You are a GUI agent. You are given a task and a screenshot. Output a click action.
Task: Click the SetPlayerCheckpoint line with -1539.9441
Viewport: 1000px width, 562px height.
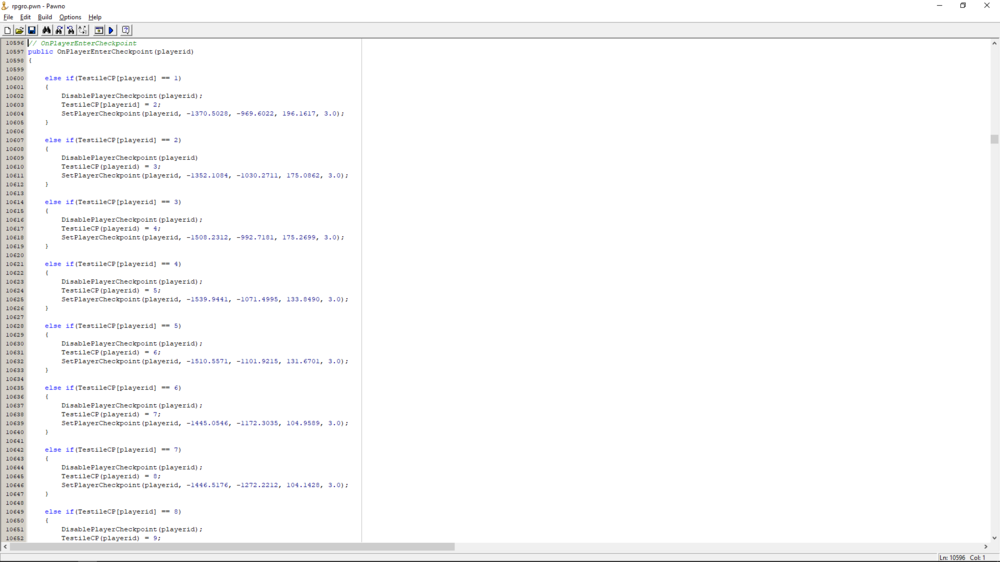[205, 299]
